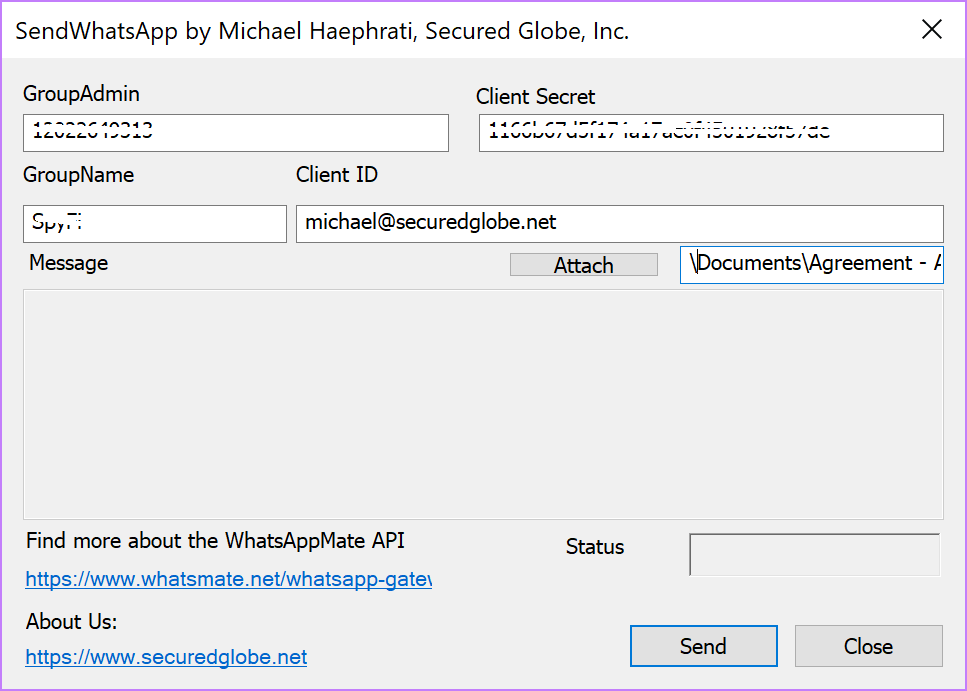Click the Send button

tap(704, 646)
